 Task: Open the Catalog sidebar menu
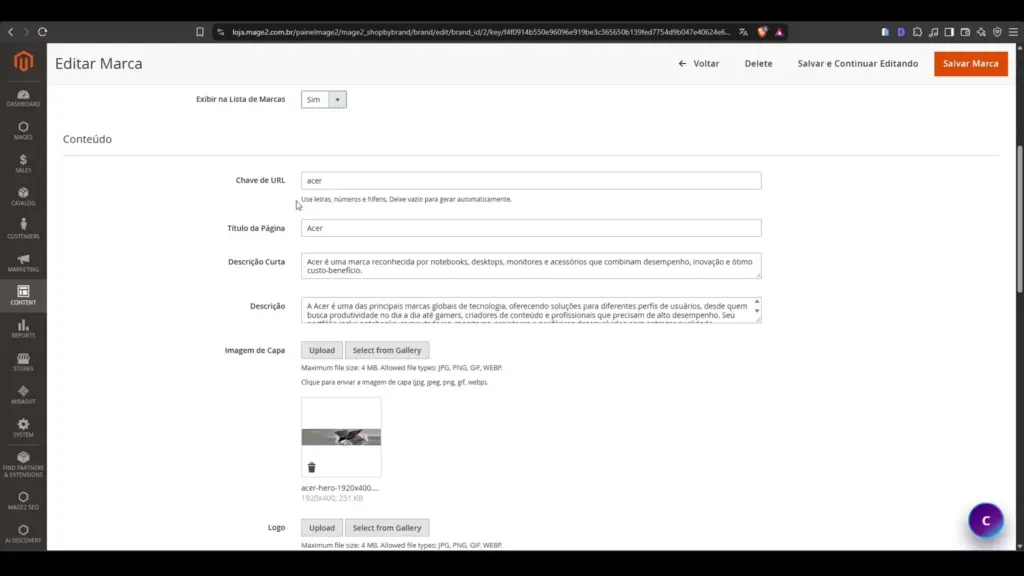click(x=24, y=197)
